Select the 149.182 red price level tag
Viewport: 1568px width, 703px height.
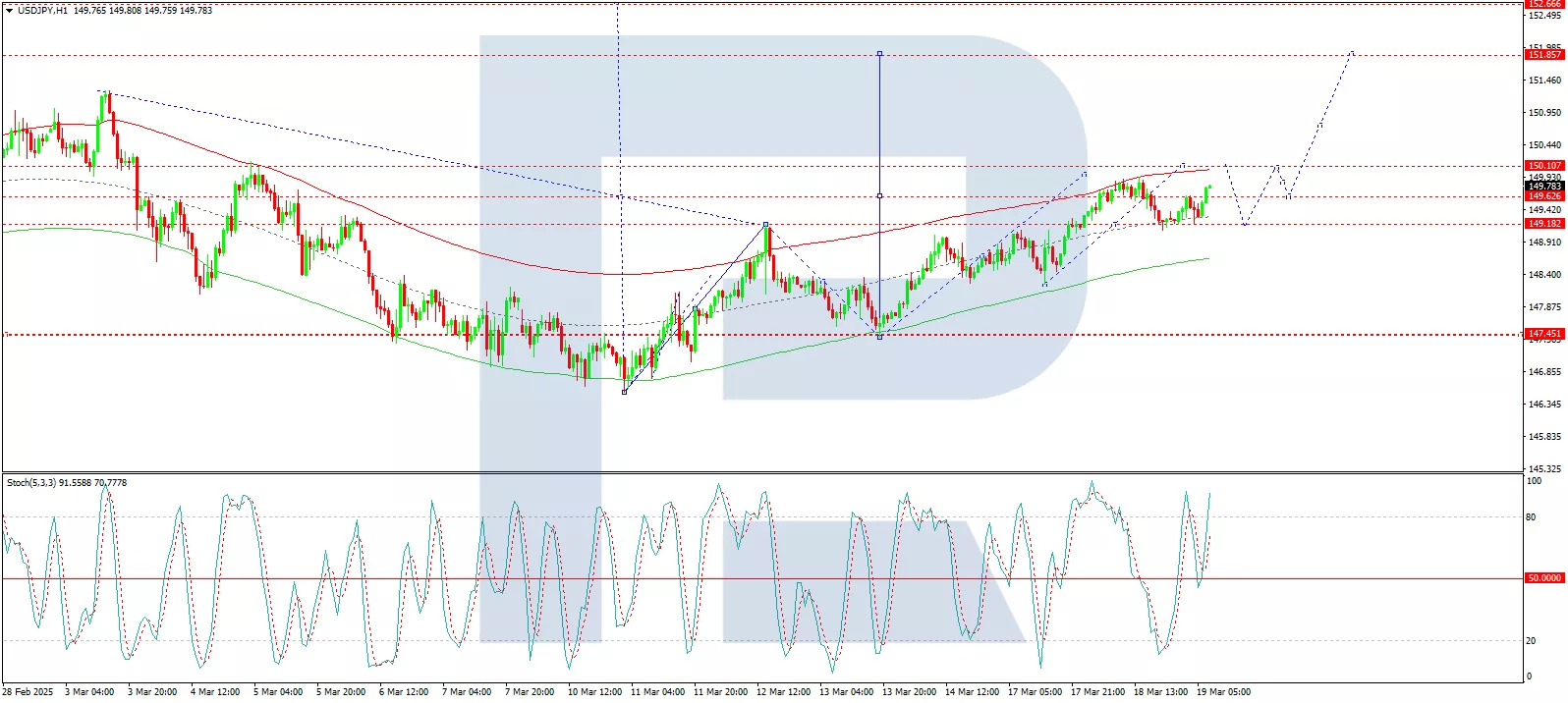tap(1543, 224)
